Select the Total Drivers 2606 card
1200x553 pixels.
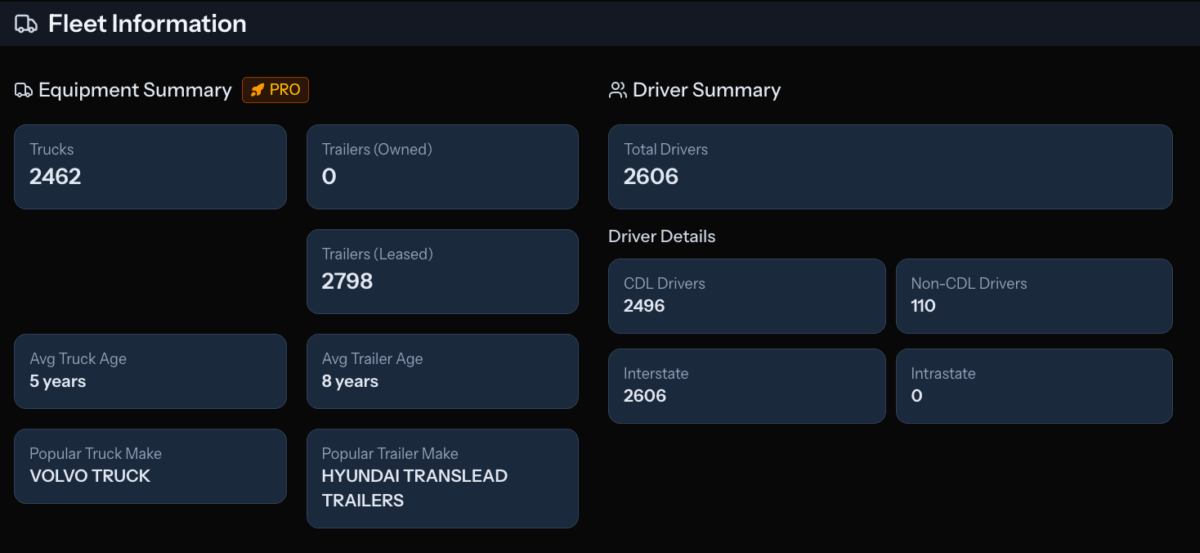[x=890, y=167]
